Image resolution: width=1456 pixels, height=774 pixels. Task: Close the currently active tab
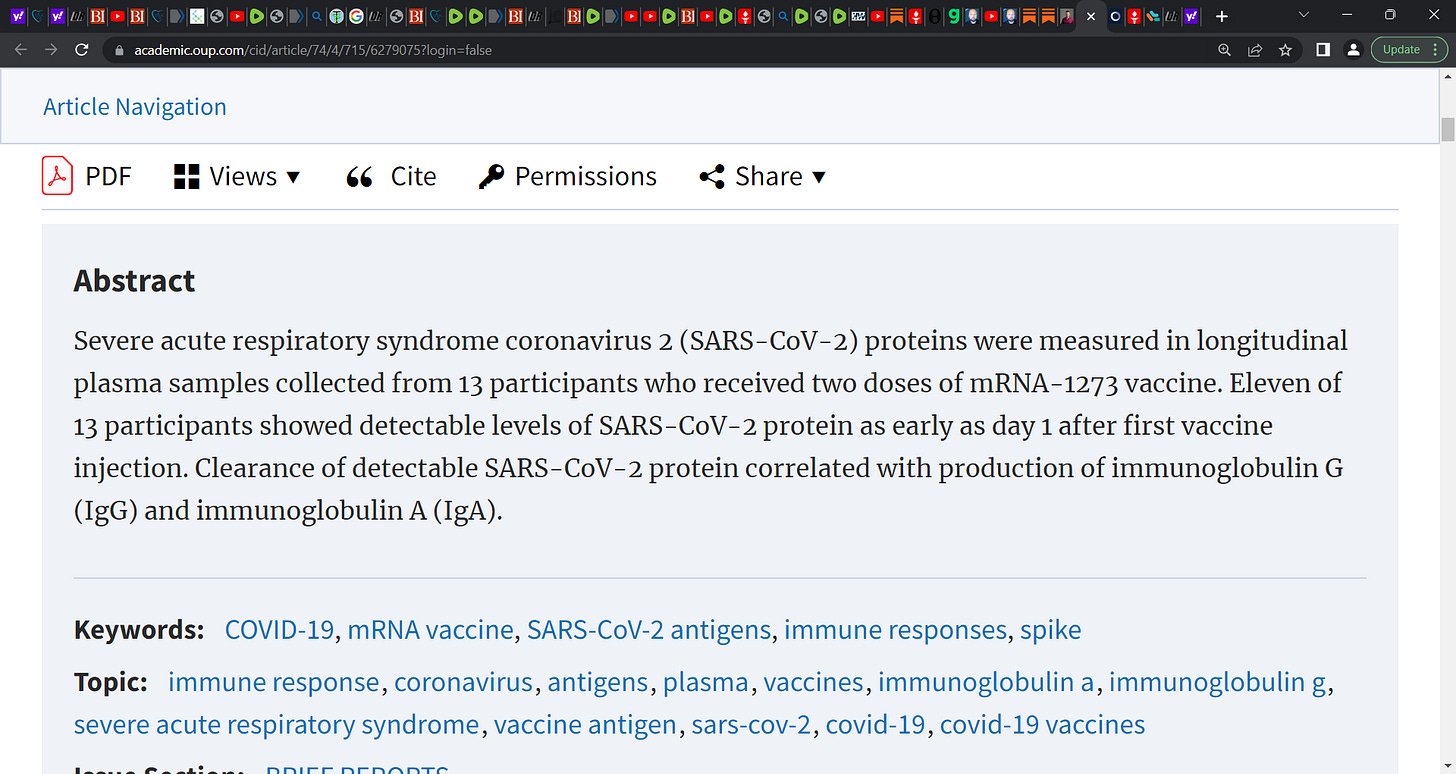click(x=1091, y=16)
